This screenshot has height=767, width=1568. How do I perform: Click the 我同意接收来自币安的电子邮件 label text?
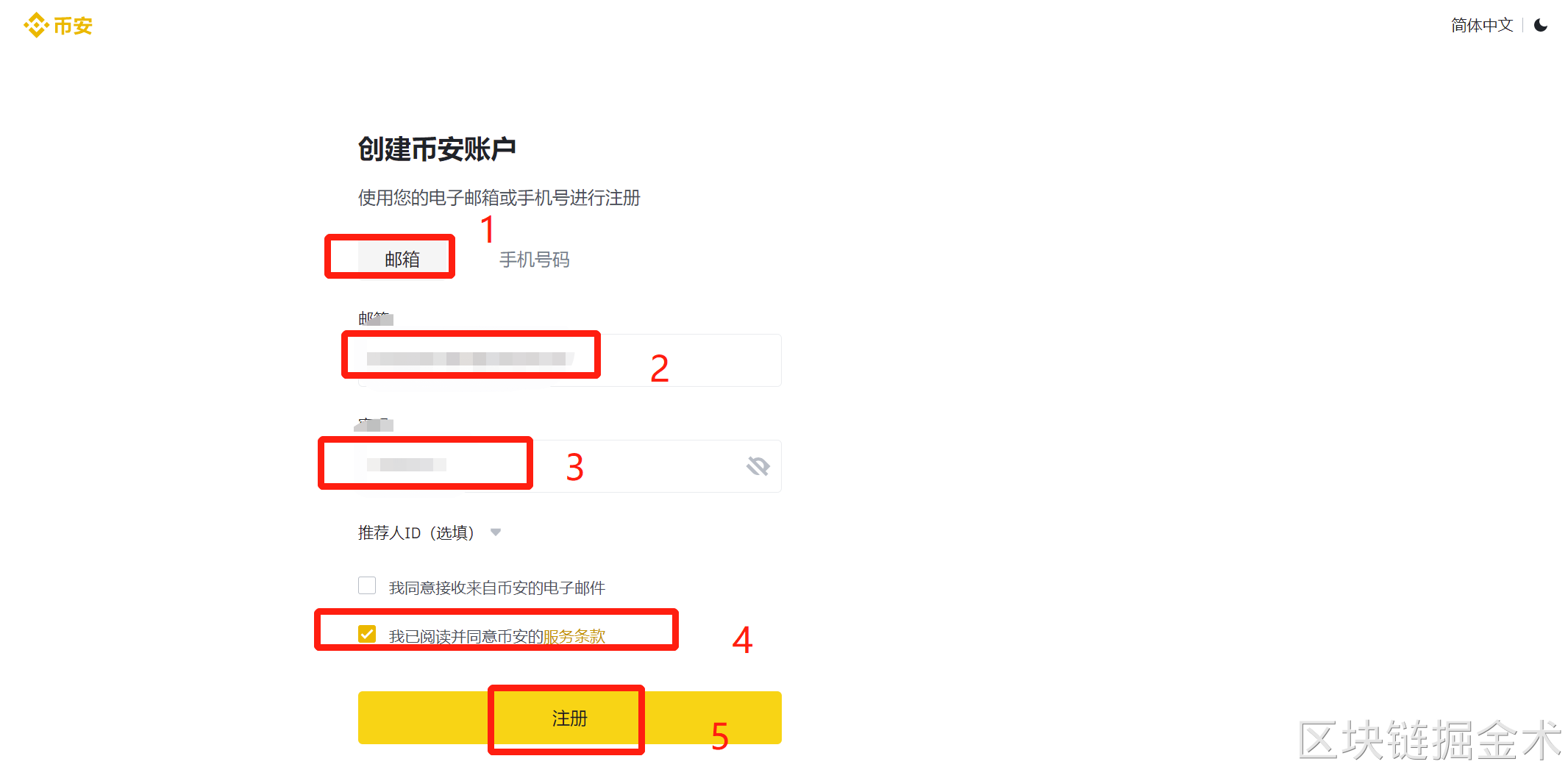point(497,588)
